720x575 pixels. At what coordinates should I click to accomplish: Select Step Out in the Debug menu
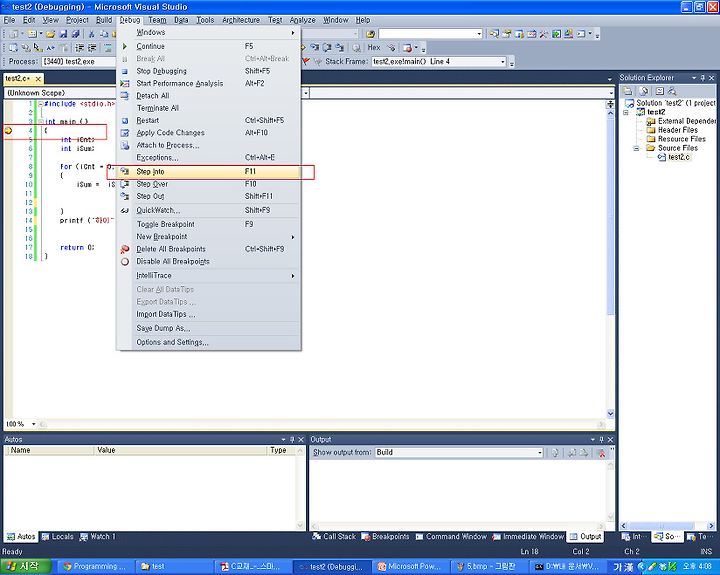[208, 197]
